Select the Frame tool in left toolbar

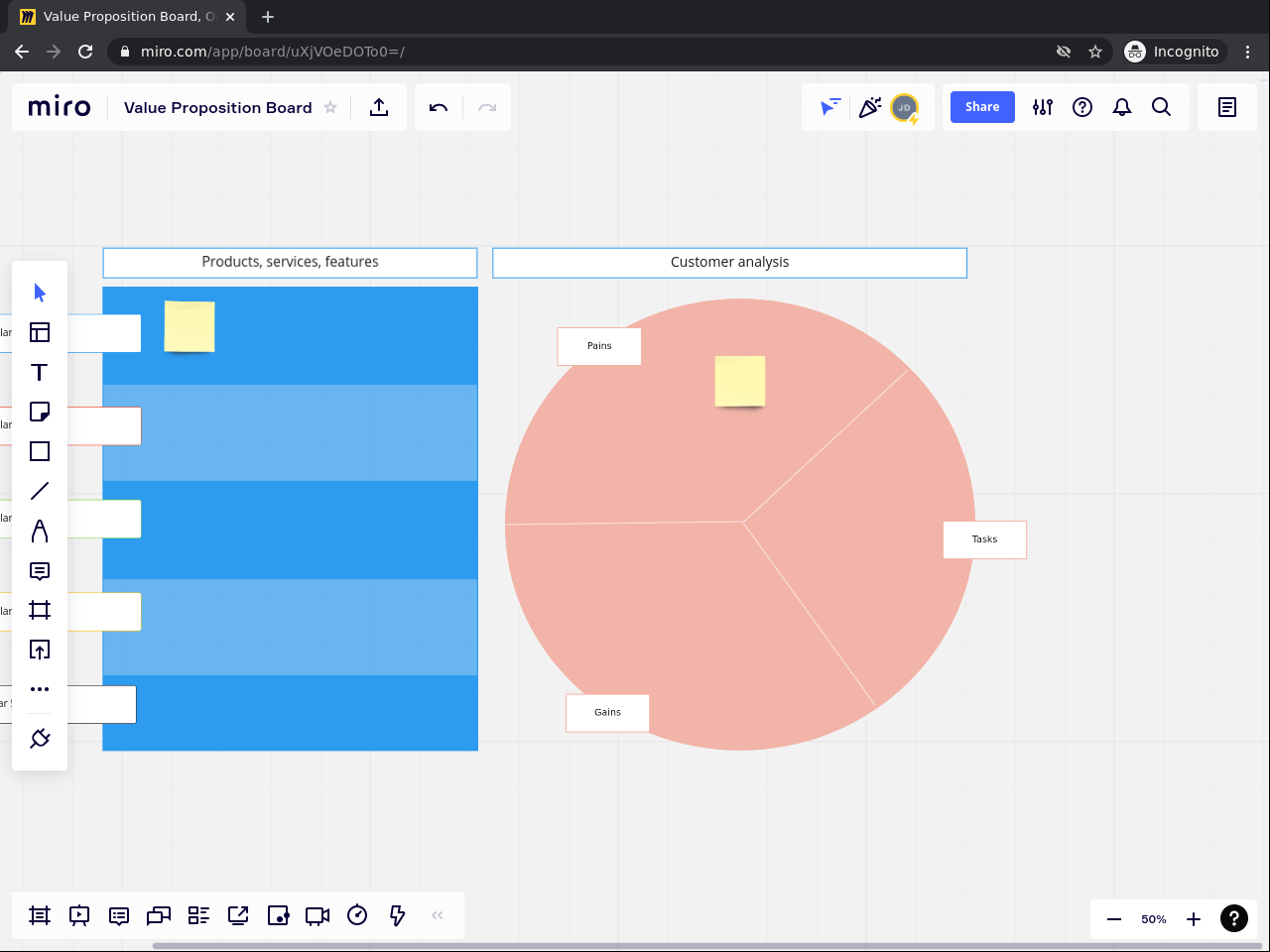40,610
